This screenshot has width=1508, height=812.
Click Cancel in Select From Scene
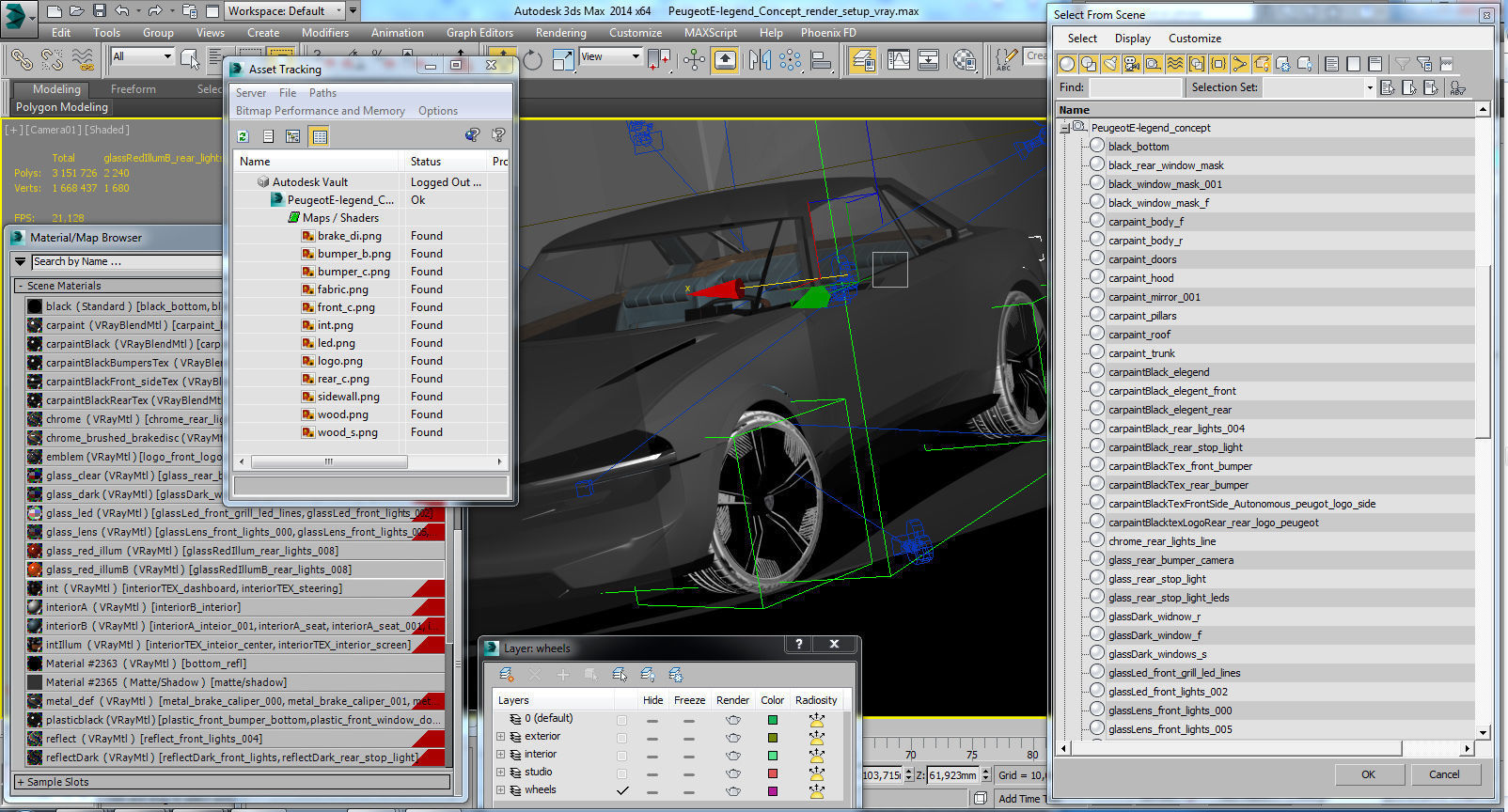(x=1444, y=774)
